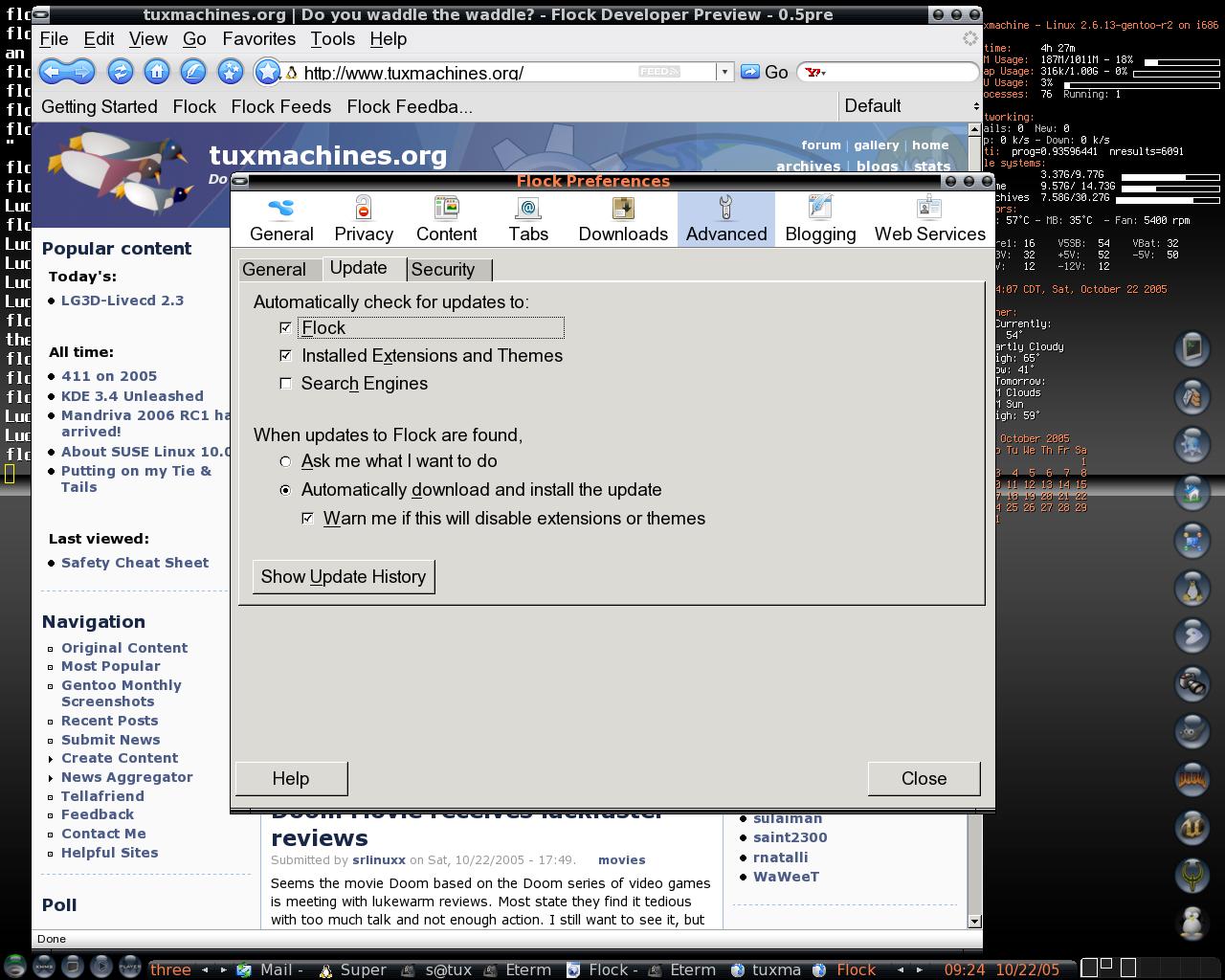Open the File menu
This screenshot has width=1225, height=980.
pyautogui.click(x=54, y=39)
